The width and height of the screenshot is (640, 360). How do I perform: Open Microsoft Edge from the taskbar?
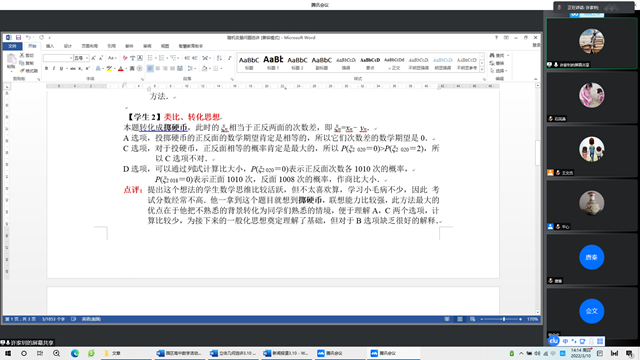[x=75, y=353]
